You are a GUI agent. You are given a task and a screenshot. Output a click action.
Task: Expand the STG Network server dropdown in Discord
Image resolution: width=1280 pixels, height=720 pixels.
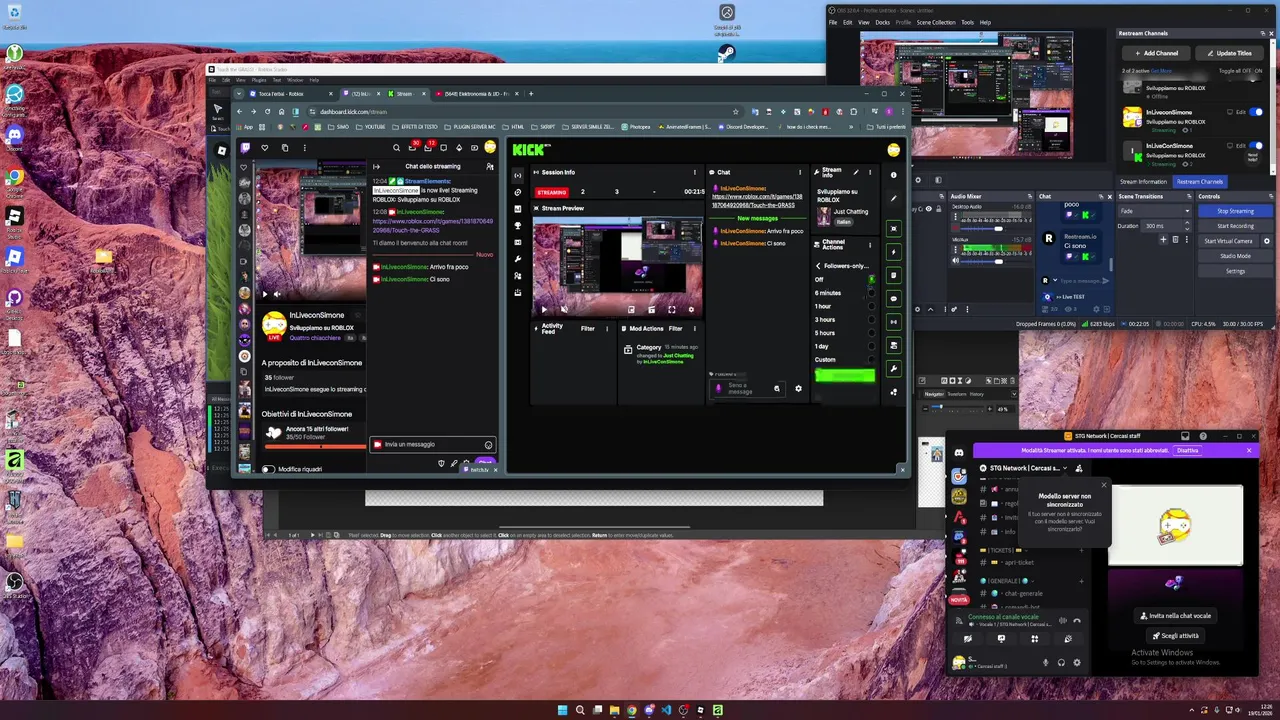click(x=1065, y=468)
